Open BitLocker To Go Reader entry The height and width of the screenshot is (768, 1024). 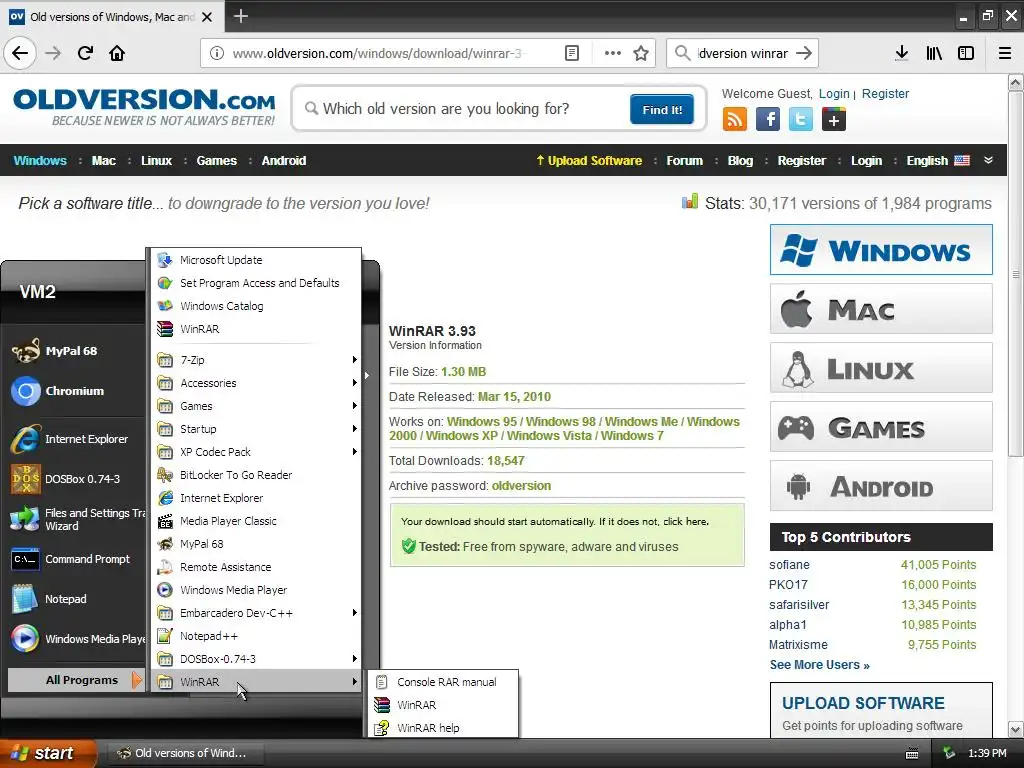[x=257, y=475]
